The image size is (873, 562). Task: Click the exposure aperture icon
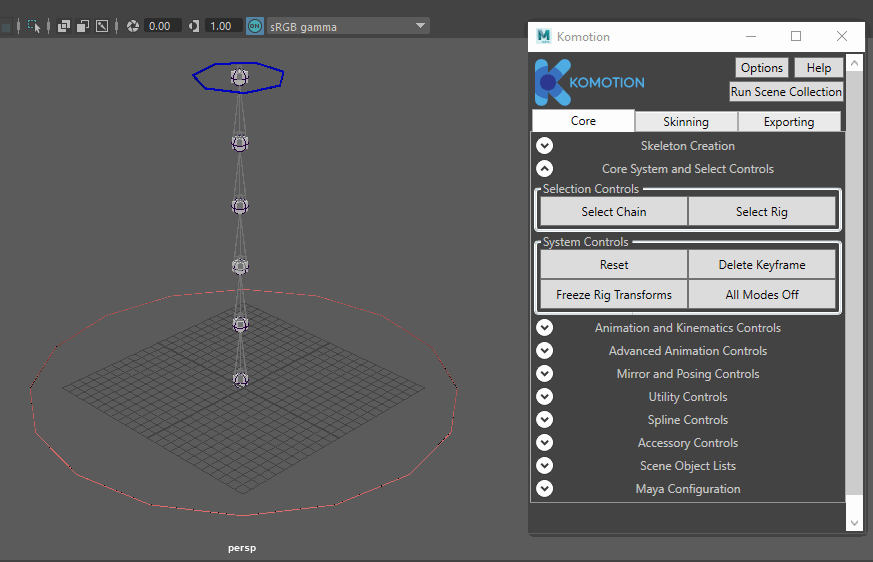(x=133, y=26)
